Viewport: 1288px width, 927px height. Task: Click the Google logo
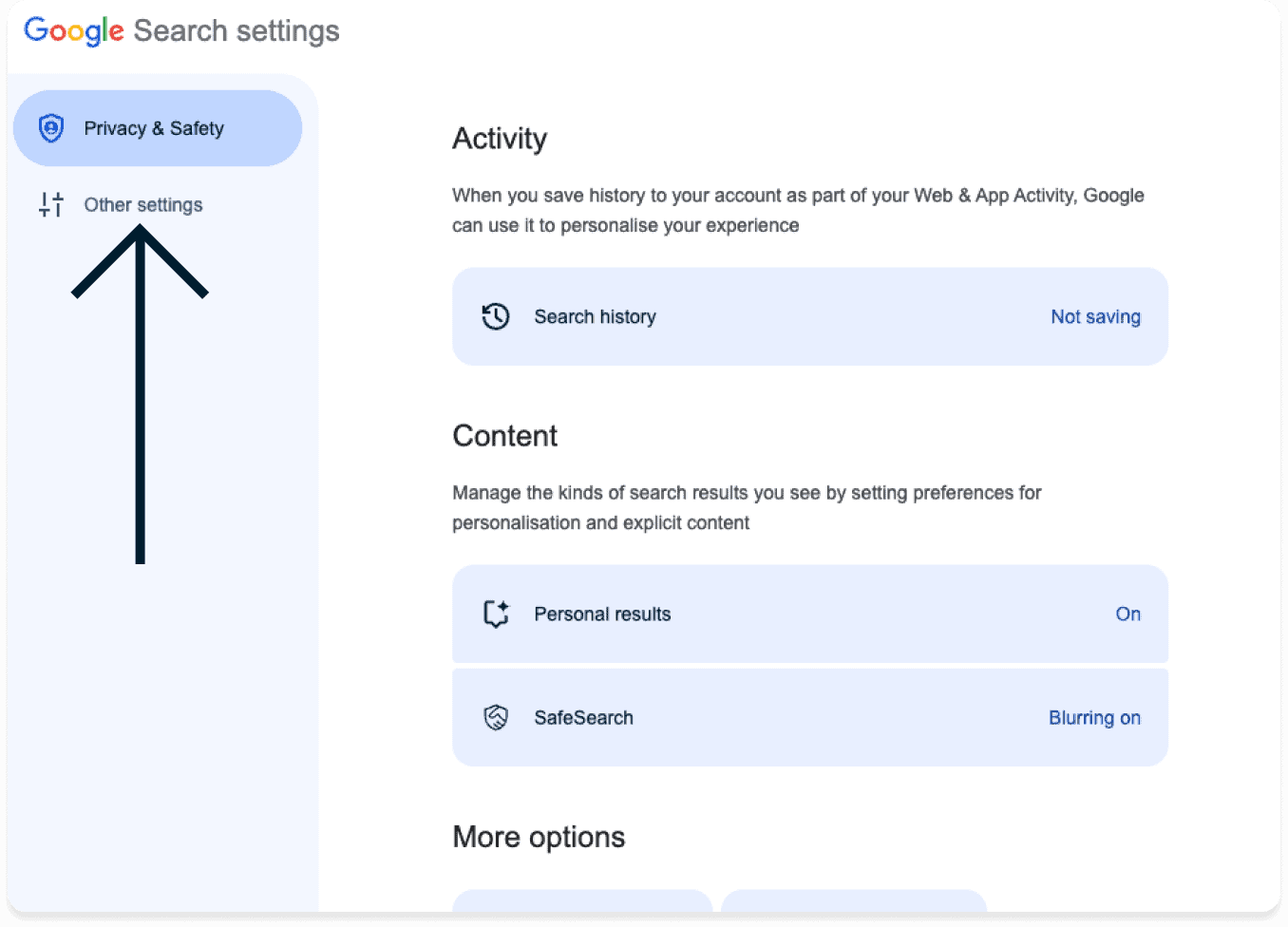(x=73, y=30)
